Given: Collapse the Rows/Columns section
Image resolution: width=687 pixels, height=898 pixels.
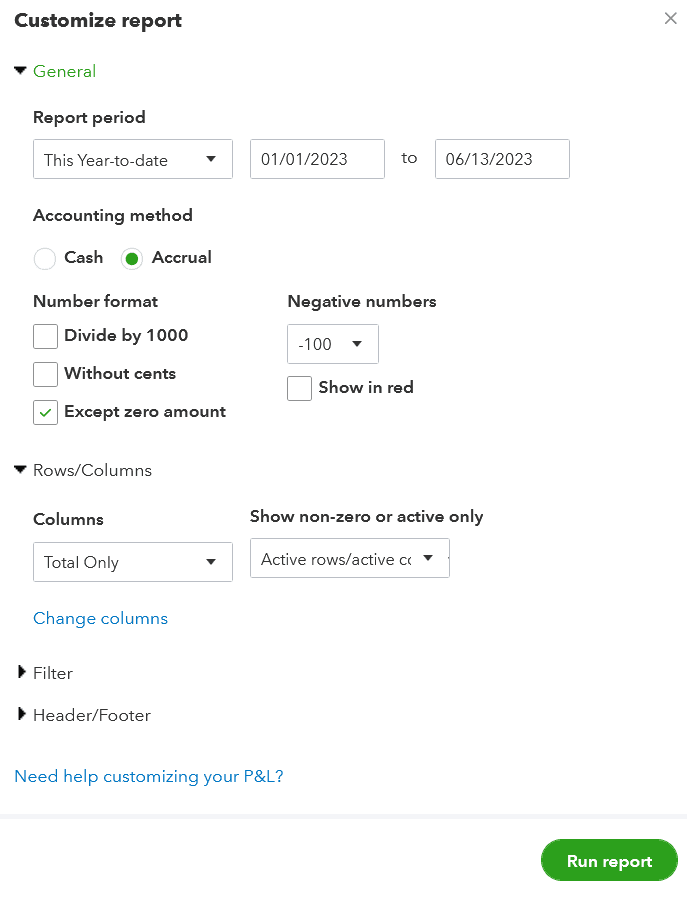Looking at the screenshot, I should pyautogui.click(x=21, y=470).
